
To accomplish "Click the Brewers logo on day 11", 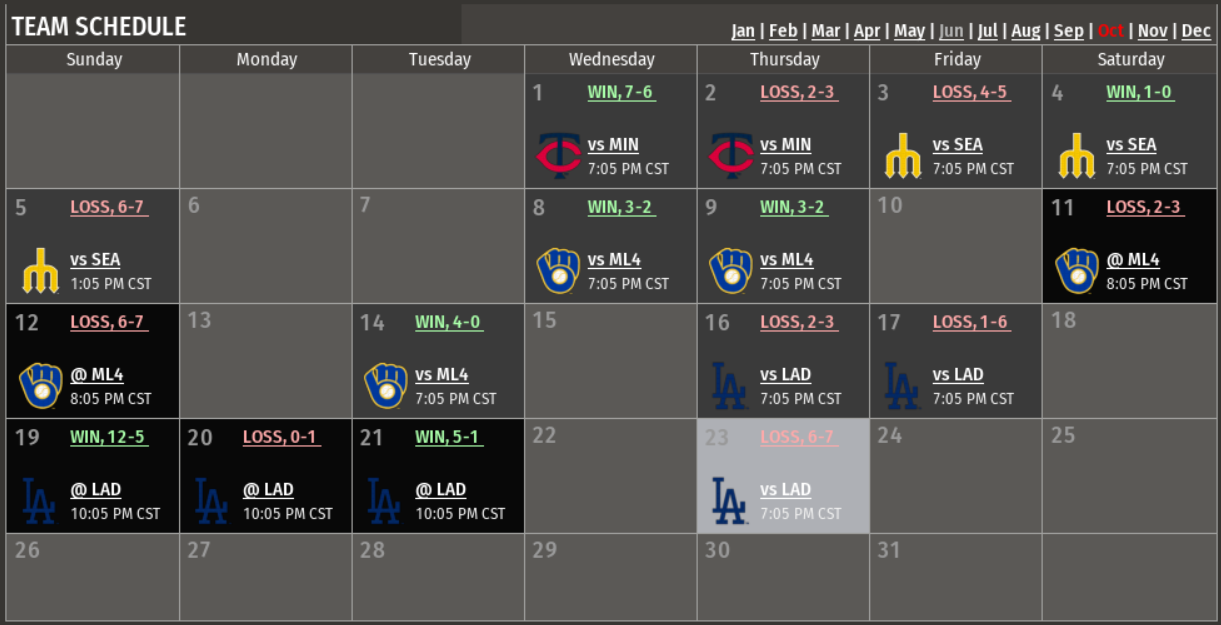I will (1076, 271).
